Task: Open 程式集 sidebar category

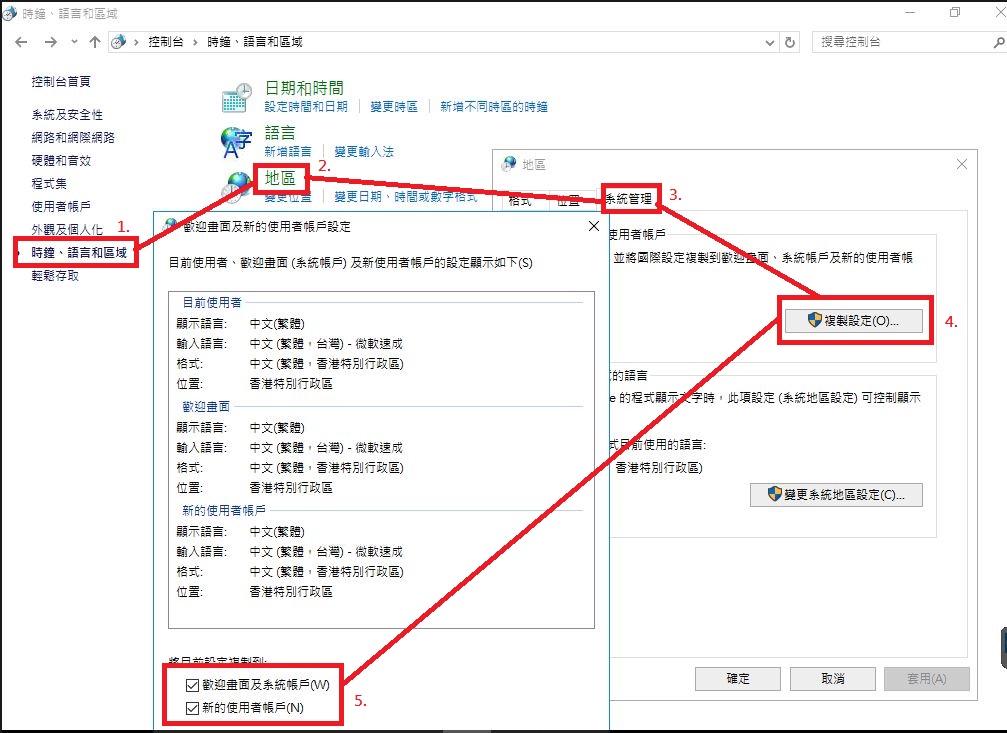Action: click(49, 184)
